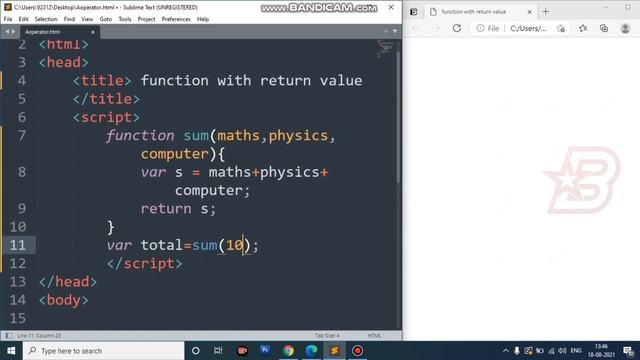Click the 'computer' parameter below line 7
640x360 pixels.
(x=175, y=154)
